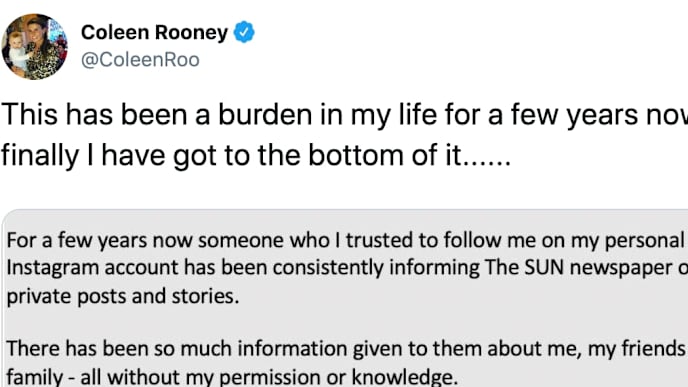Click the line "family - all without my permission"
Image resolution: width=688 pixels, height=387 pixels.
[232, 376]
